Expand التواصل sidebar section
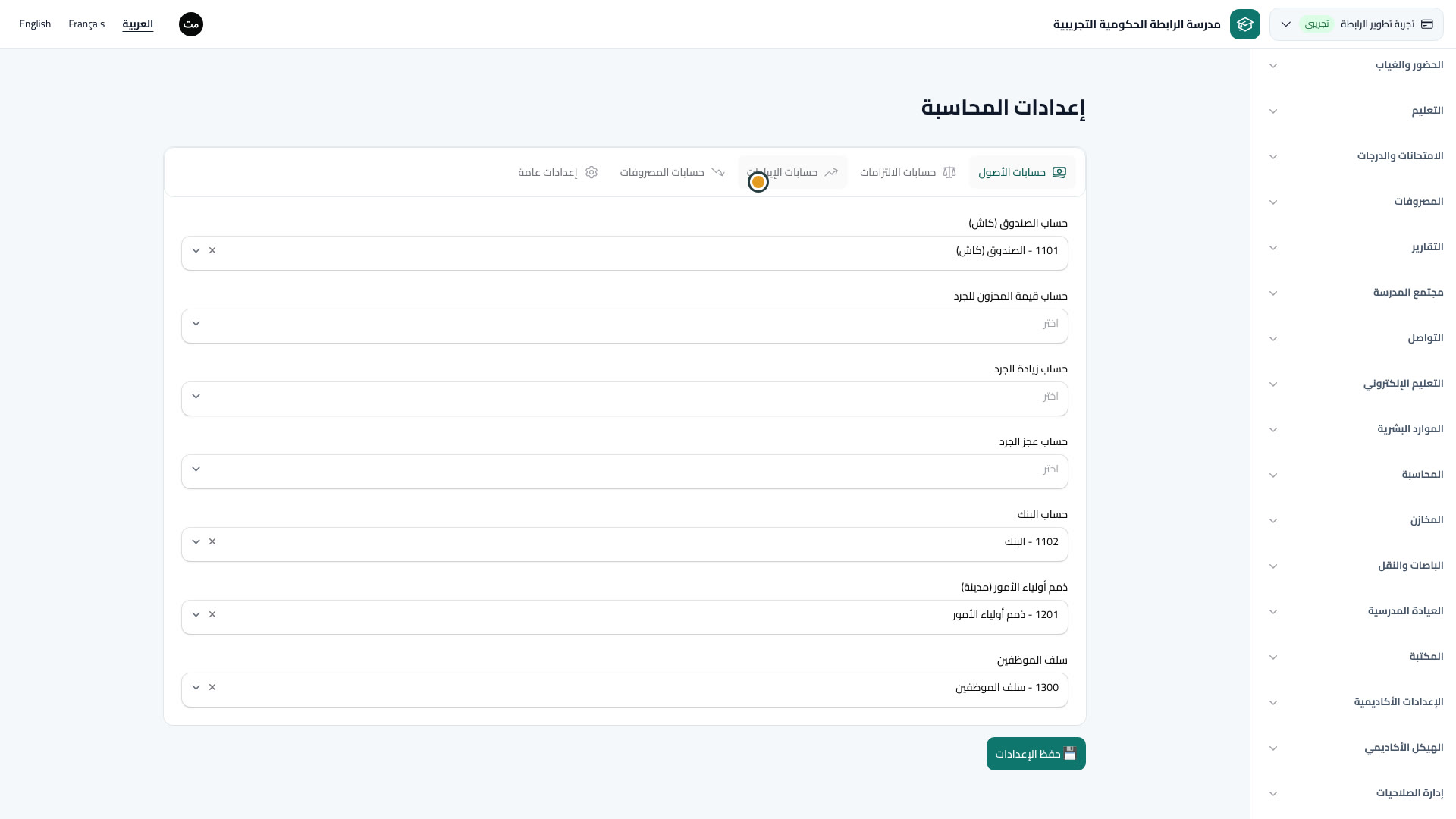This screenshot has height=819, width=1456. click(1356, 338)
